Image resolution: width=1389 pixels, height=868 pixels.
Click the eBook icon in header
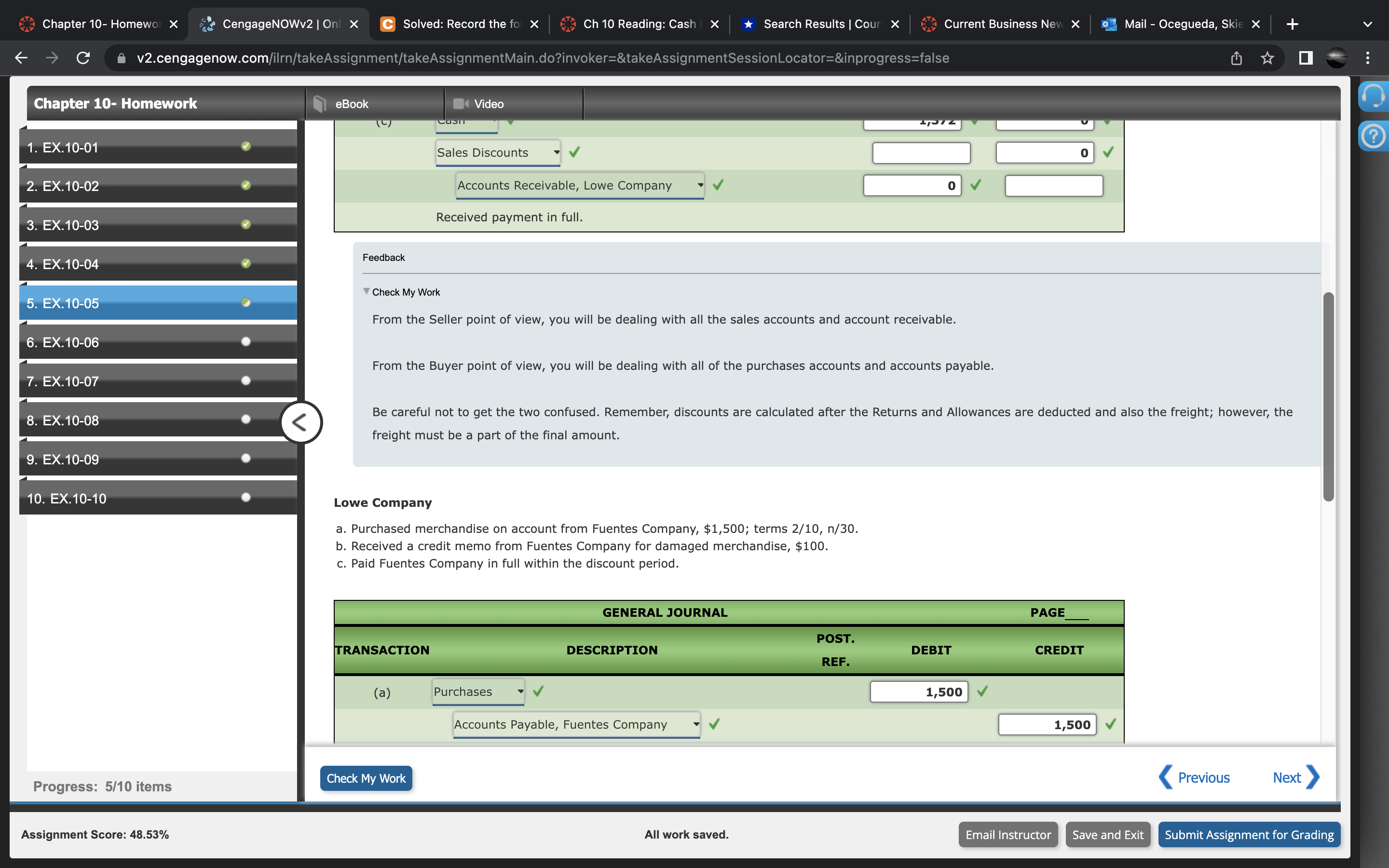point(320,104)
